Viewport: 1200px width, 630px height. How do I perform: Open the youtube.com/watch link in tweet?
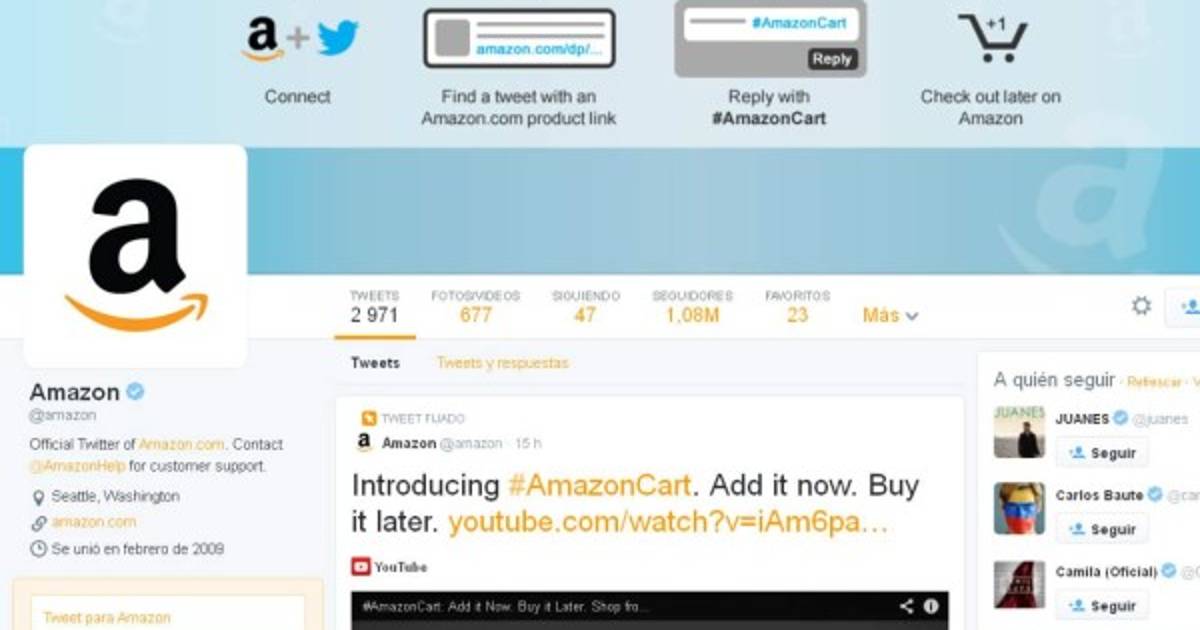[x=668, y=522]
